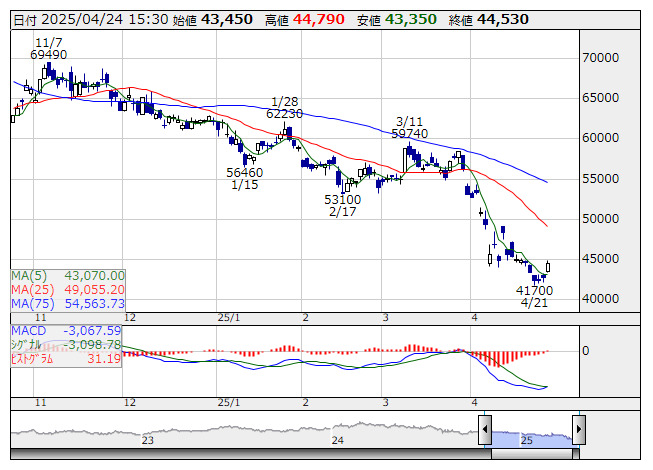Click the year 25 marker in navigator

click(526, 440)
